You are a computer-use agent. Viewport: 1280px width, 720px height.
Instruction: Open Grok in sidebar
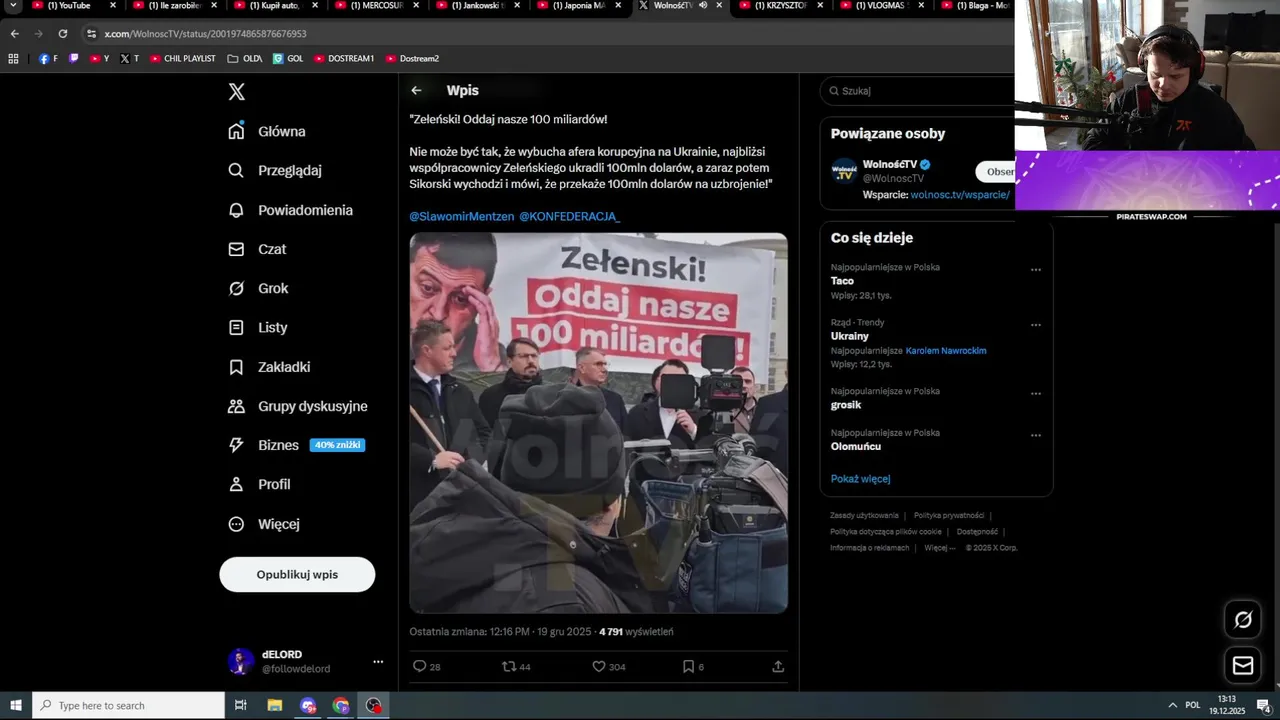pyautogui.click(x=258, y=288)
